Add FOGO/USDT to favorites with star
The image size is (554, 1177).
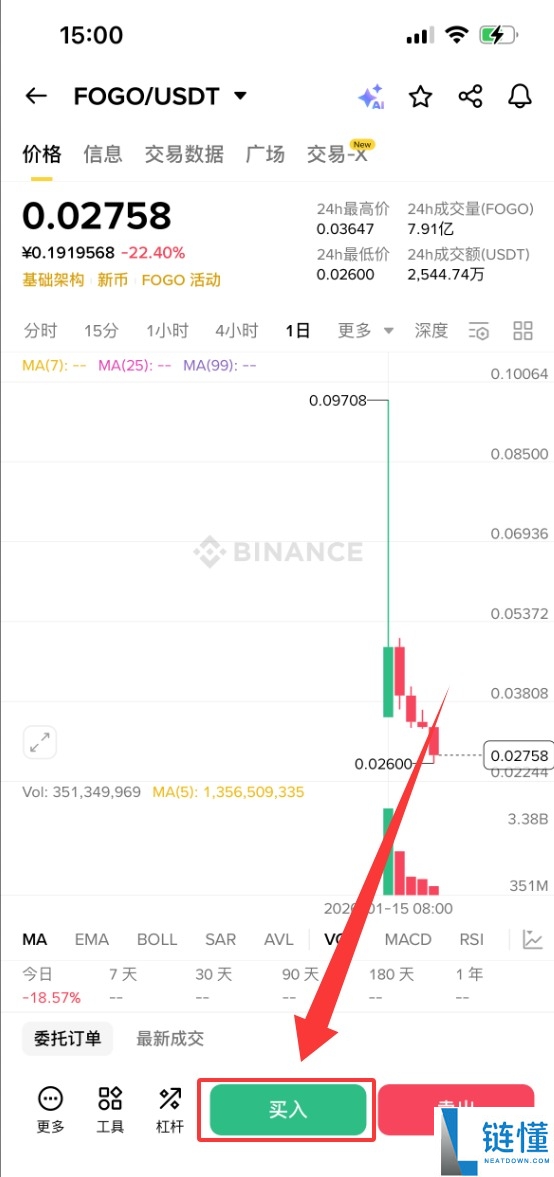420,96
